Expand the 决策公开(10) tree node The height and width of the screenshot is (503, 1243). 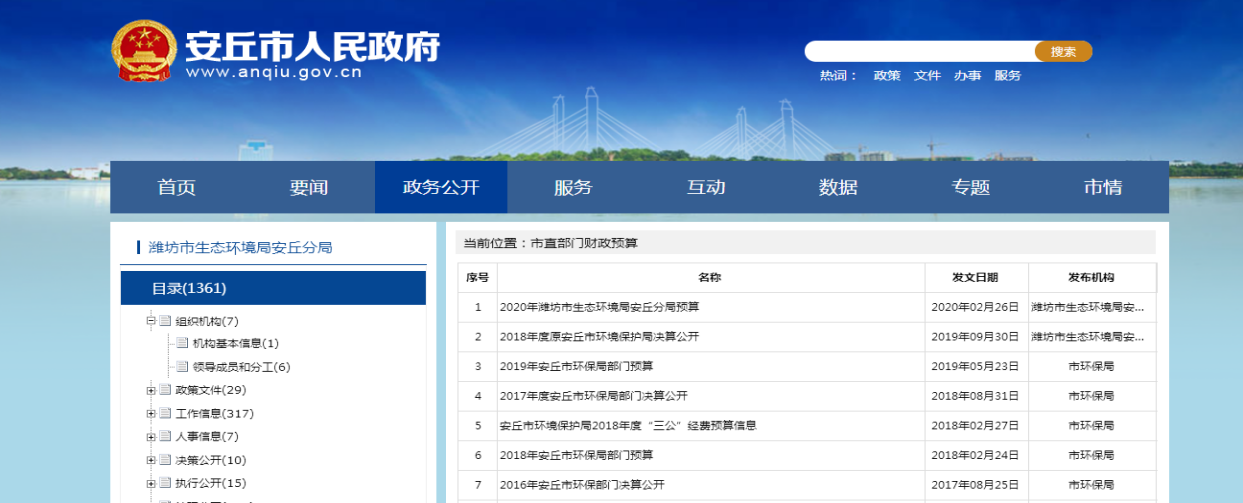(151, 460)
